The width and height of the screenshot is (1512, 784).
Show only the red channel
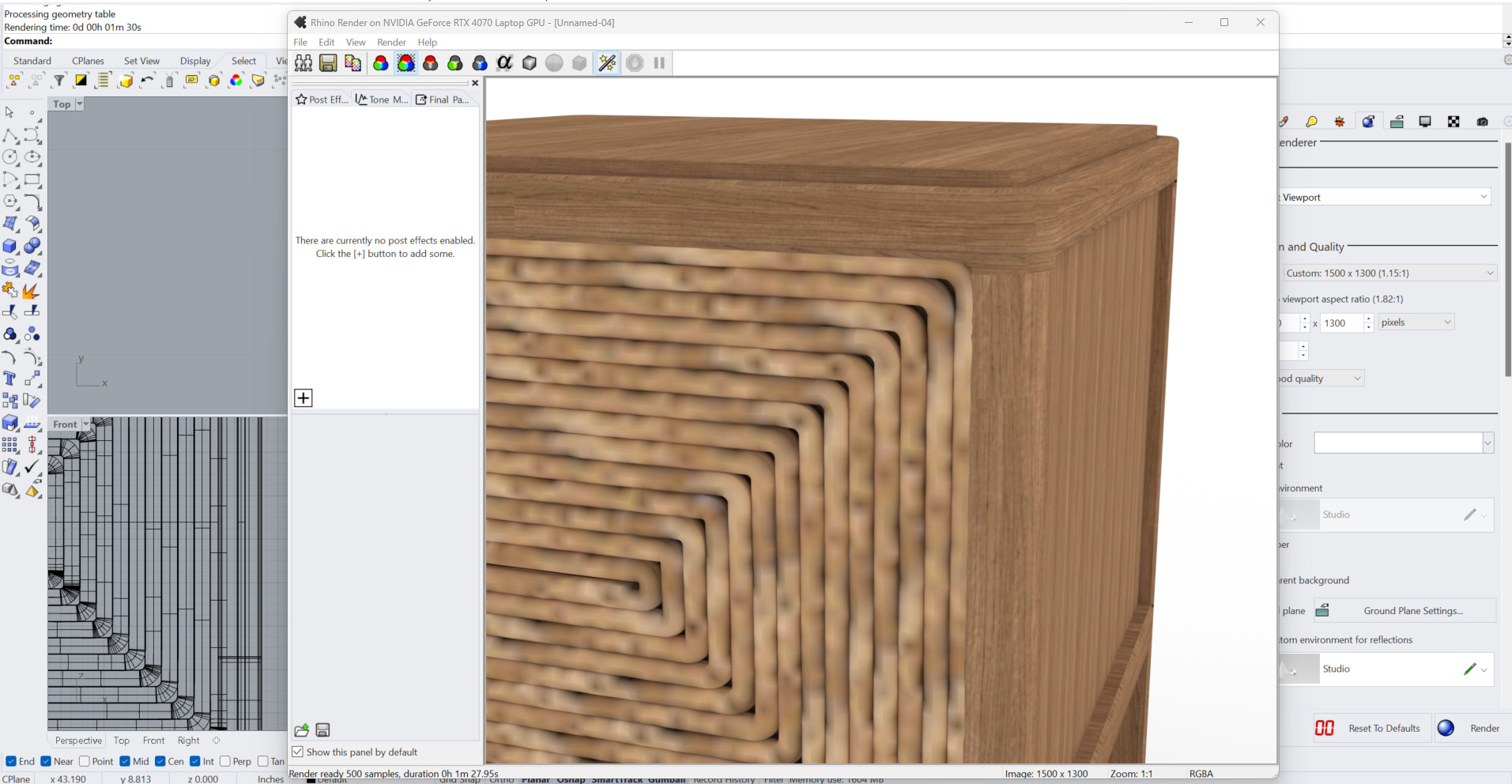[x=430, y=63]
